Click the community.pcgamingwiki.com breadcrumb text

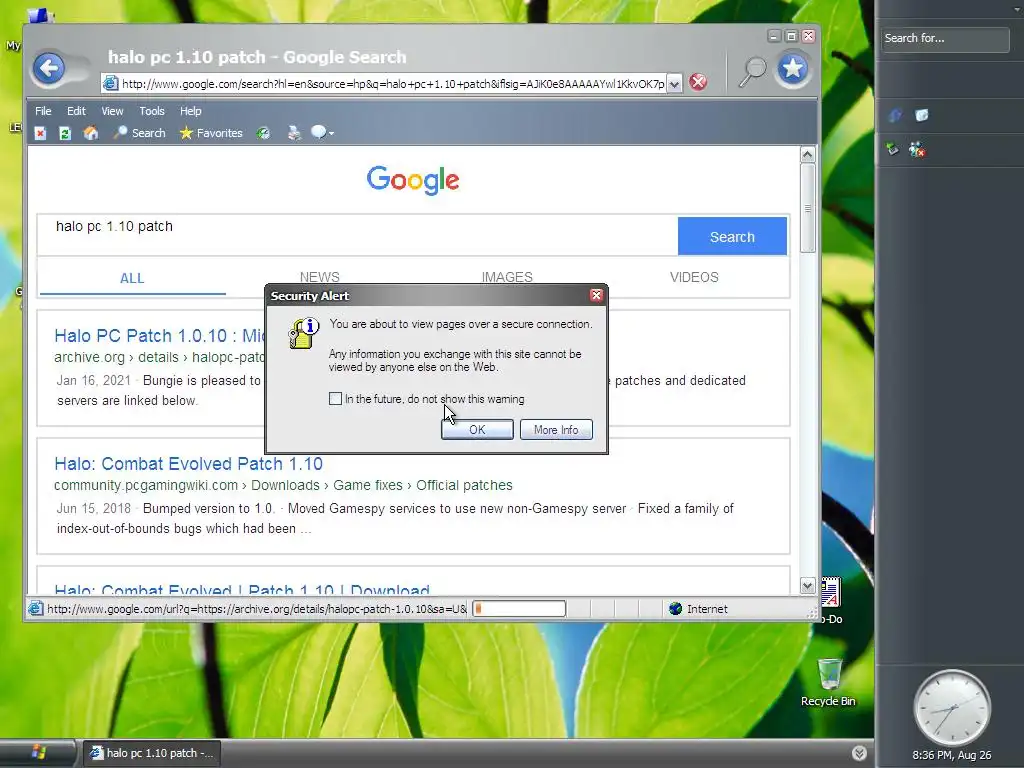146,485
